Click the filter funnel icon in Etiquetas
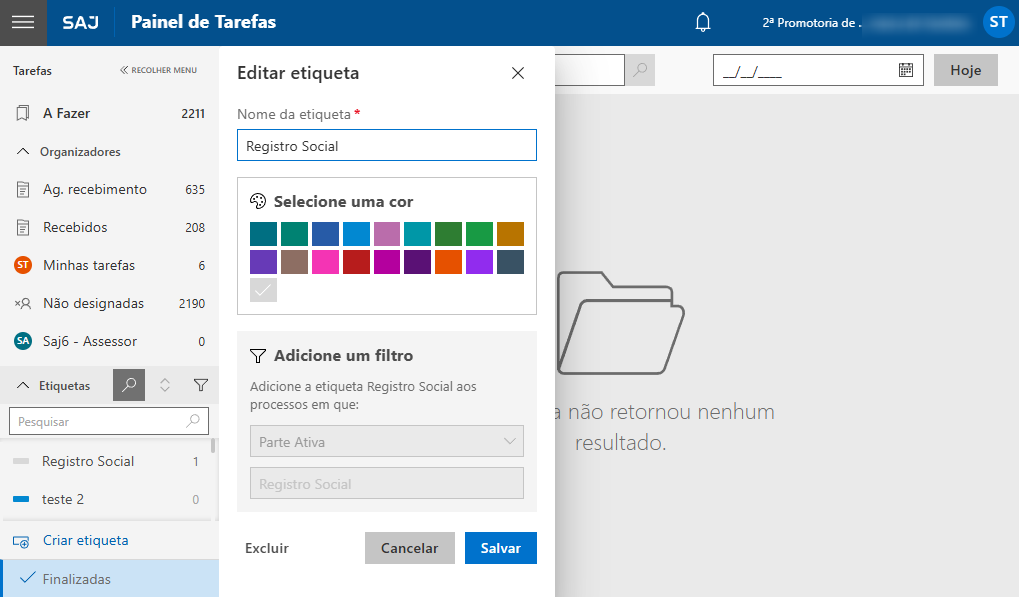The width and height of the screenshot is (1019, 597). click(200, 385)
